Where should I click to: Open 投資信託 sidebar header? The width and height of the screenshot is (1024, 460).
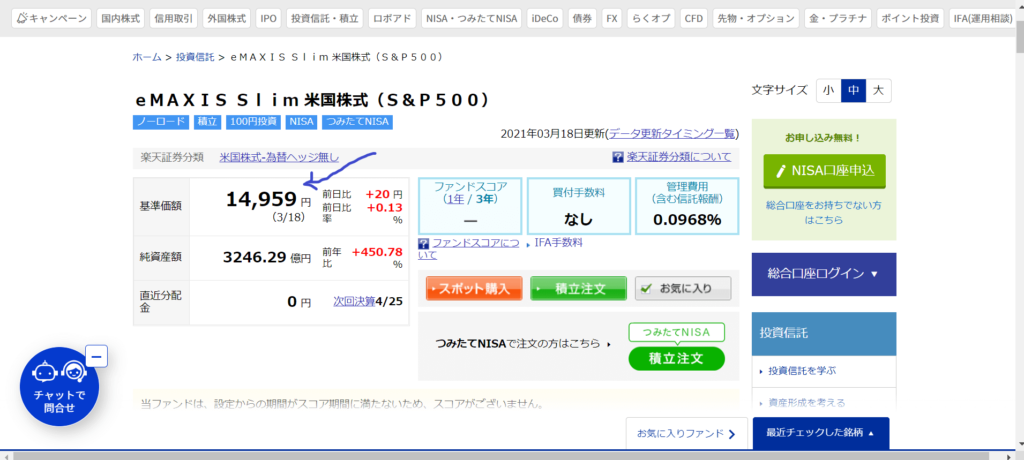(824, 333)
